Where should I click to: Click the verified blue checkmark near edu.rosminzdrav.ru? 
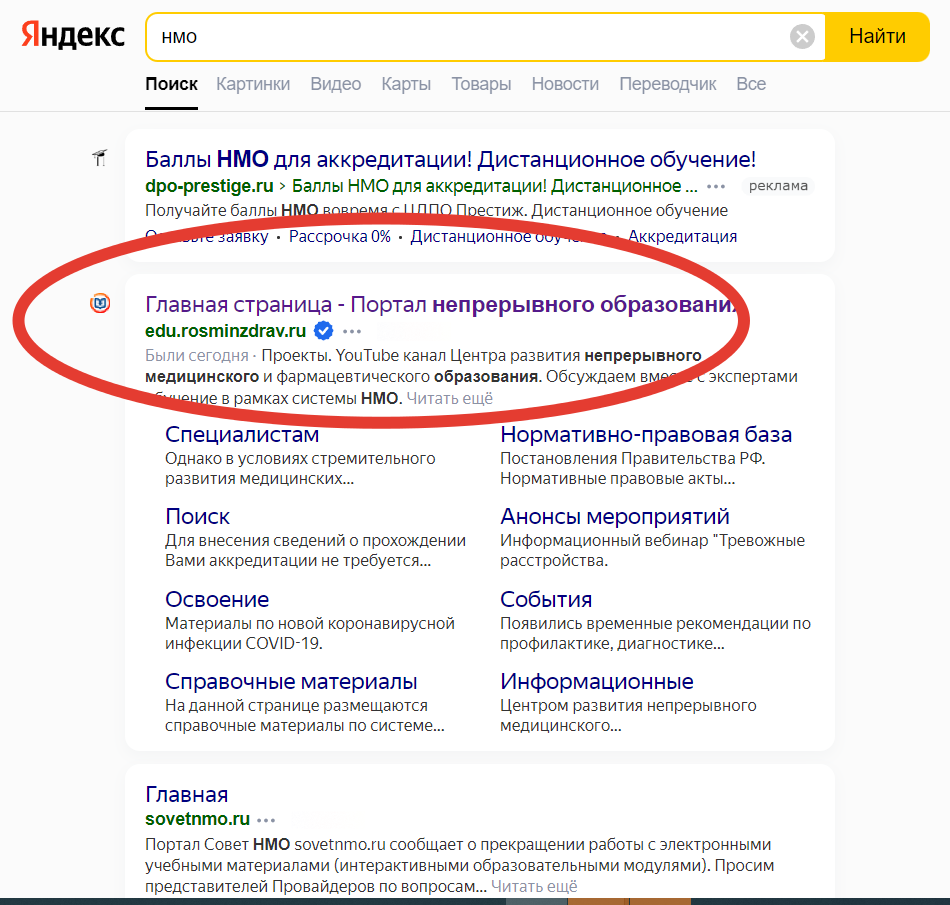click(x=322, y=328)
